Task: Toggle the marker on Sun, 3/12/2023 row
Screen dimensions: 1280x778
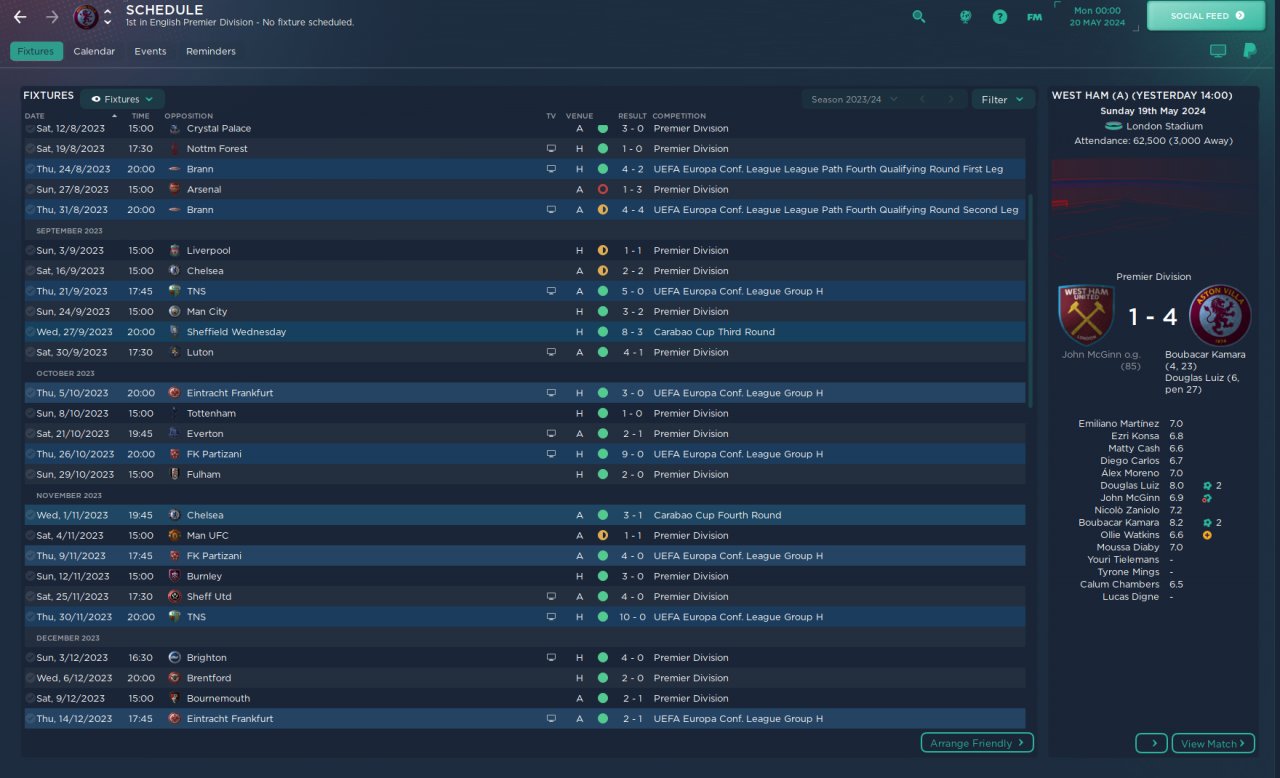Action: pos(30,657)
